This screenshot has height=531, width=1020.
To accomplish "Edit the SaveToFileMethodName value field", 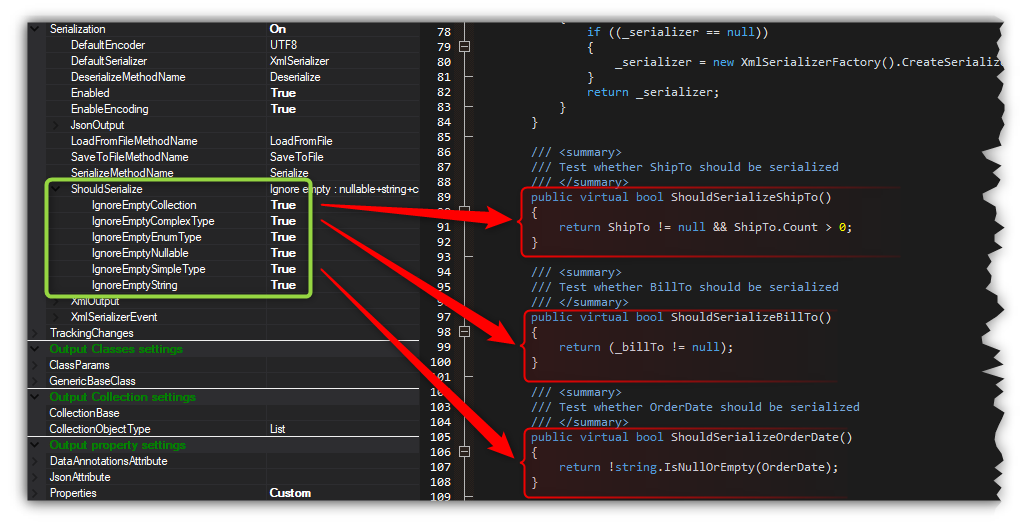I will tap(296, 157).
